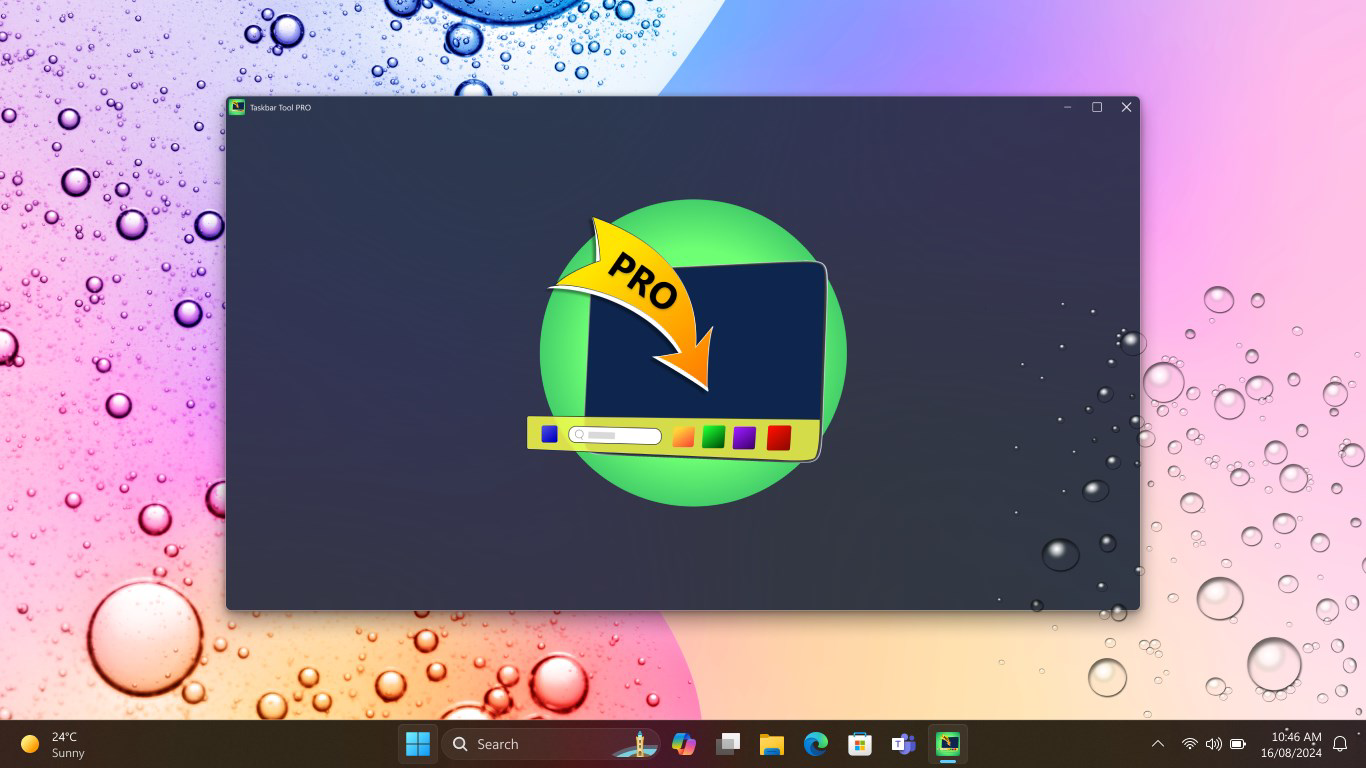Expand hidden system tray icons
The height and width of the screenshot is (768, 1366).
[1157, 744]
